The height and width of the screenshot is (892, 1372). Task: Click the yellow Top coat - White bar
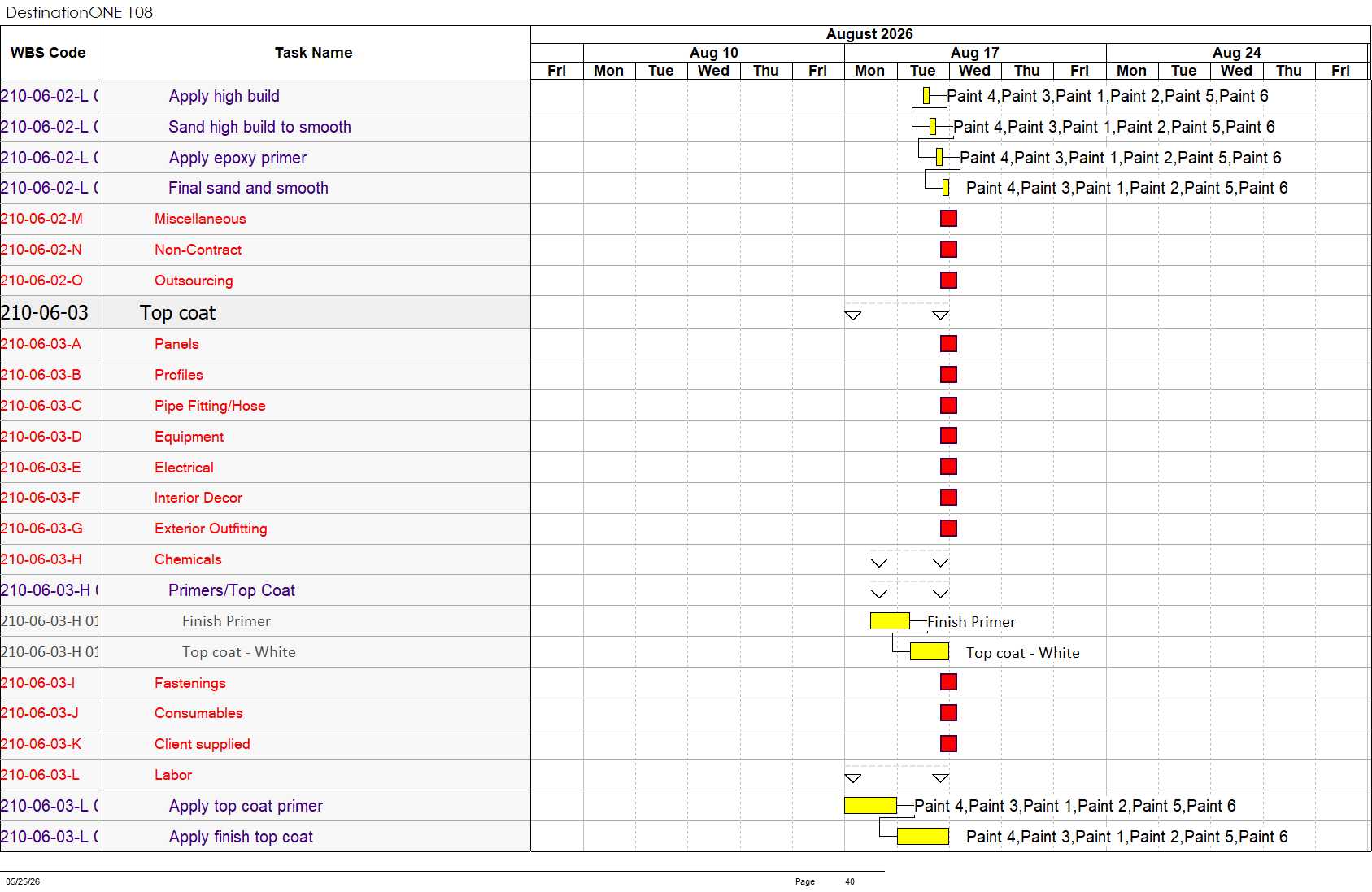pos(930,651)
